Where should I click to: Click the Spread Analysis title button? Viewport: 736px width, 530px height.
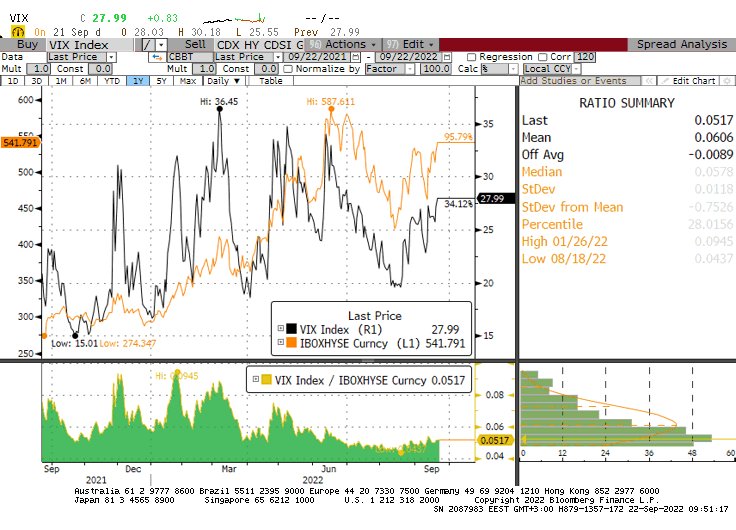[682, 45]
